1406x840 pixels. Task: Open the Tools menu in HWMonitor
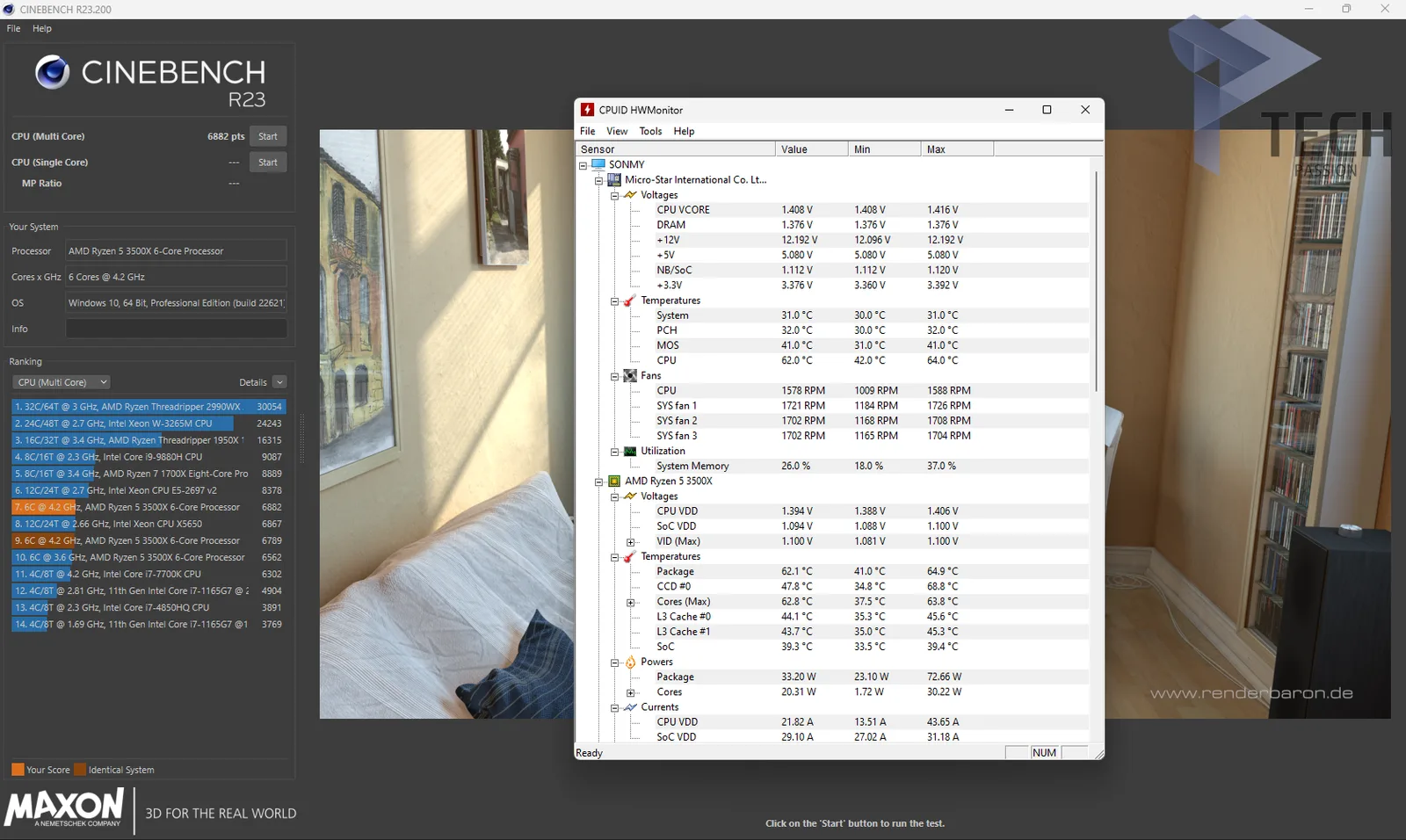coord(650,131)
